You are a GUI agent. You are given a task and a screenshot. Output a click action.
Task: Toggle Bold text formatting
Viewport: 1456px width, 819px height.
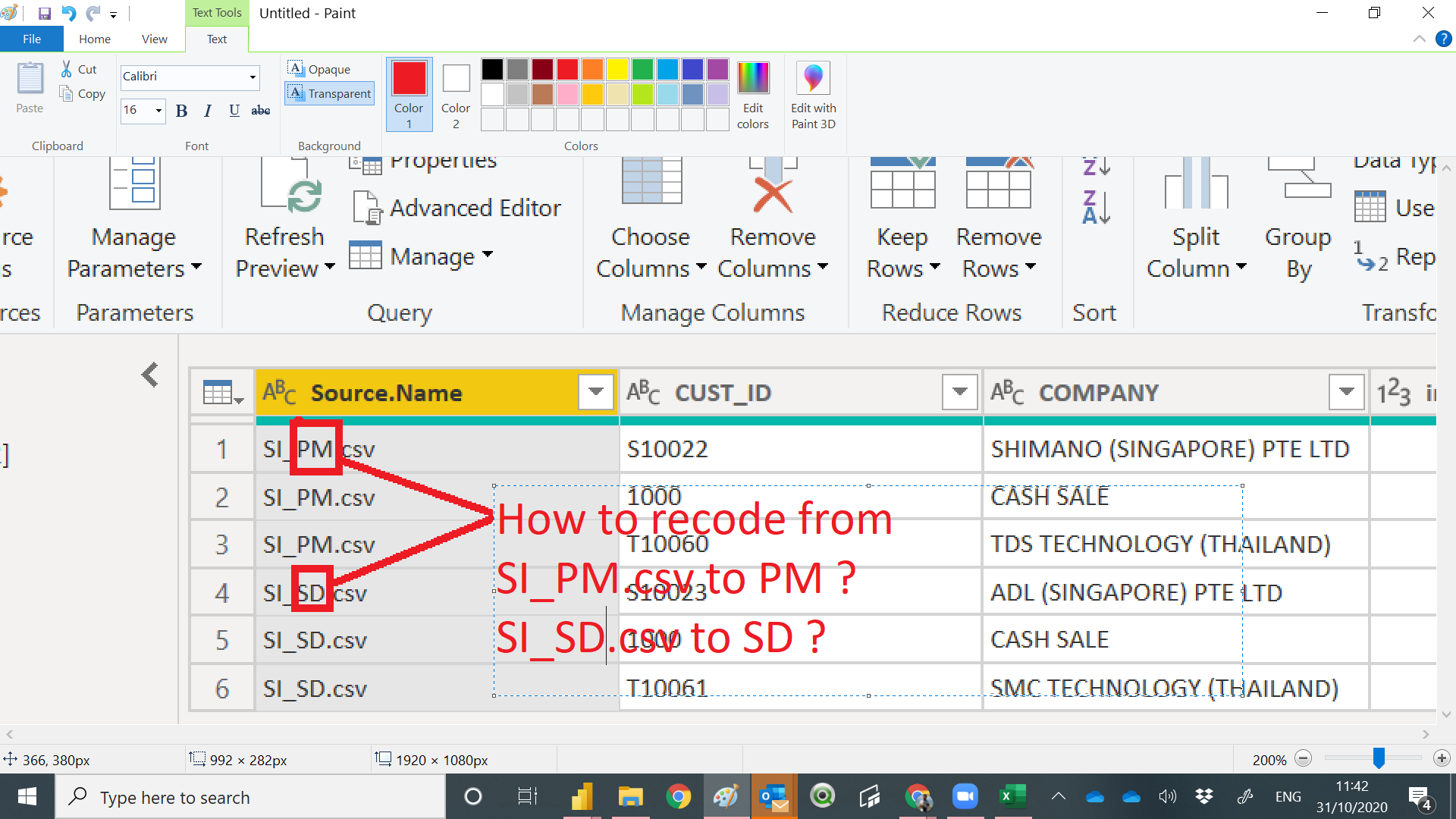pyautogui.click(x=181, y=111)
